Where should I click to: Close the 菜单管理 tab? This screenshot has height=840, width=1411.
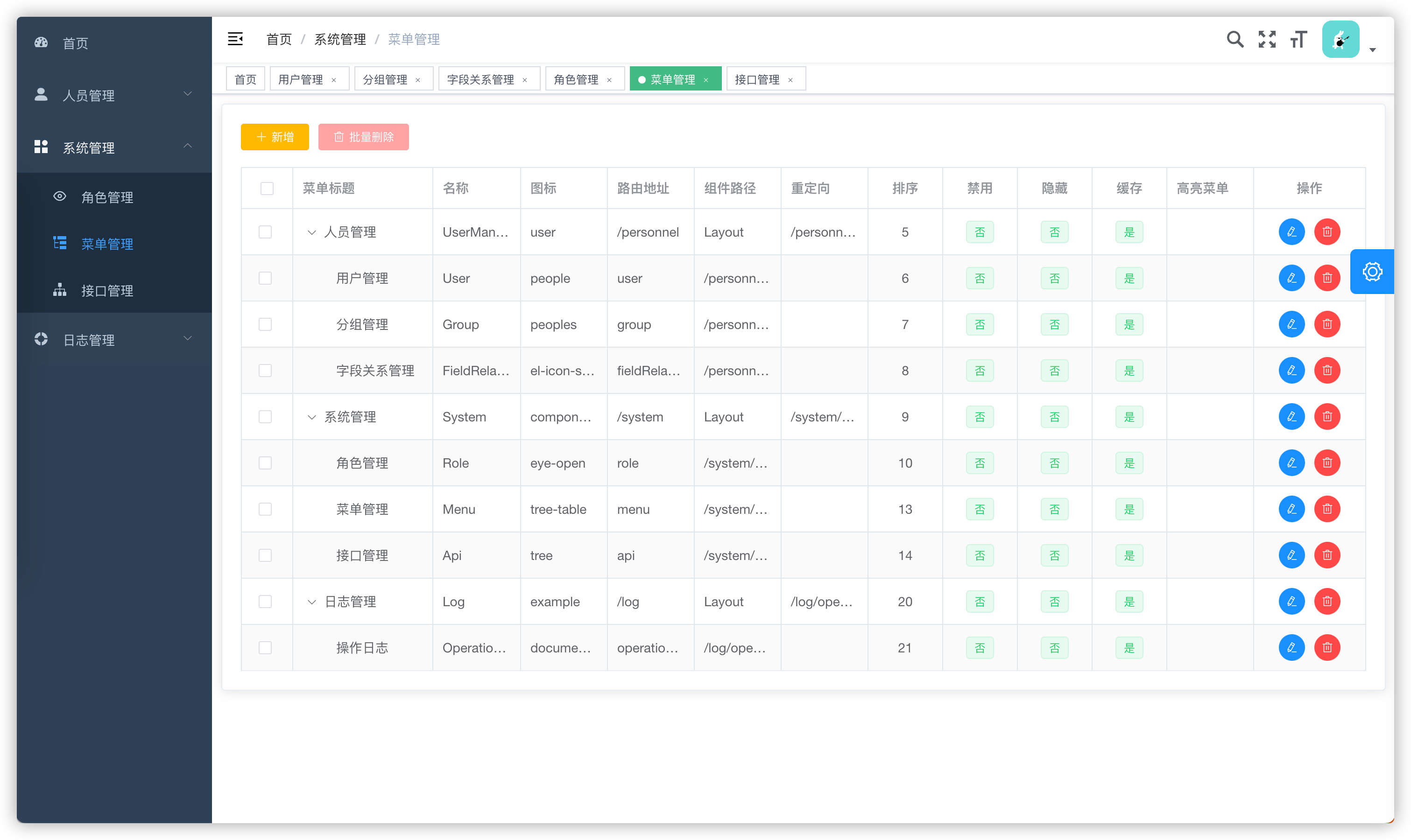tap(705, 80)
